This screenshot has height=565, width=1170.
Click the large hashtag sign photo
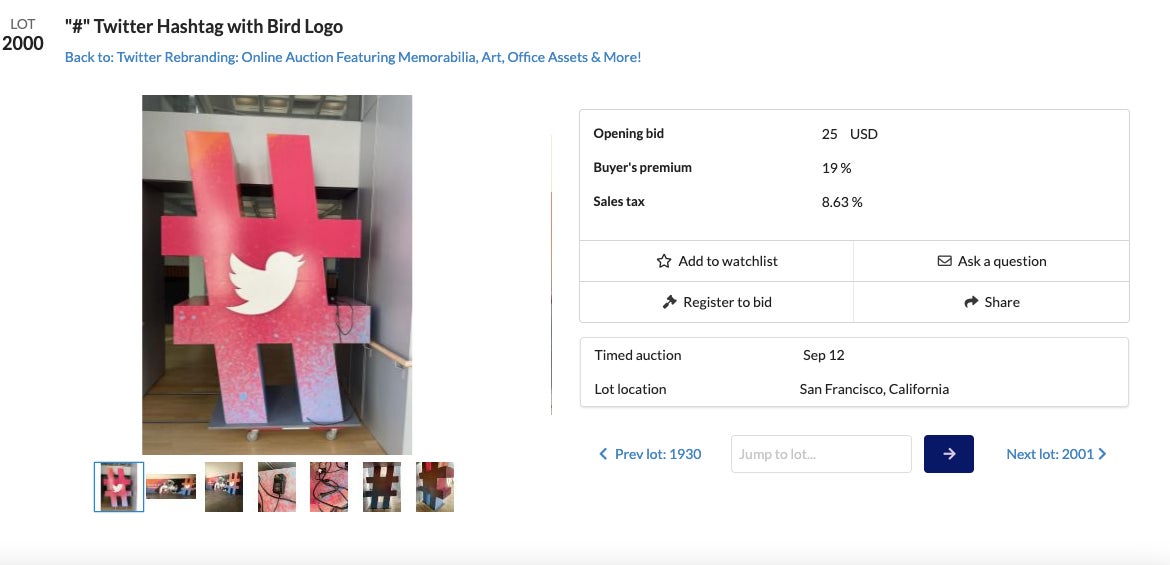click(x=277, y=275)
